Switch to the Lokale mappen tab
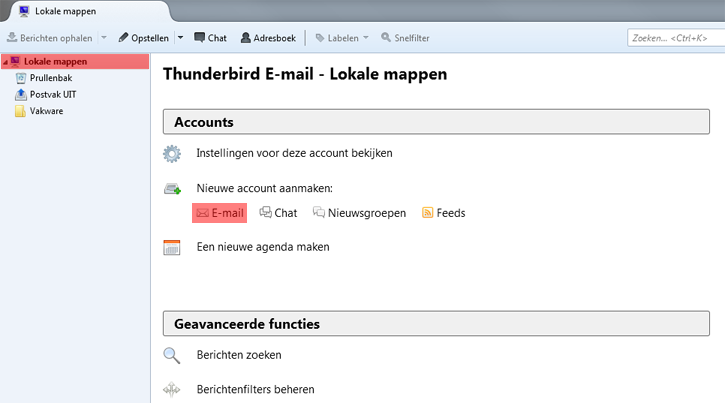The width and height of the screenshot is (725, 403). (88, 11)
